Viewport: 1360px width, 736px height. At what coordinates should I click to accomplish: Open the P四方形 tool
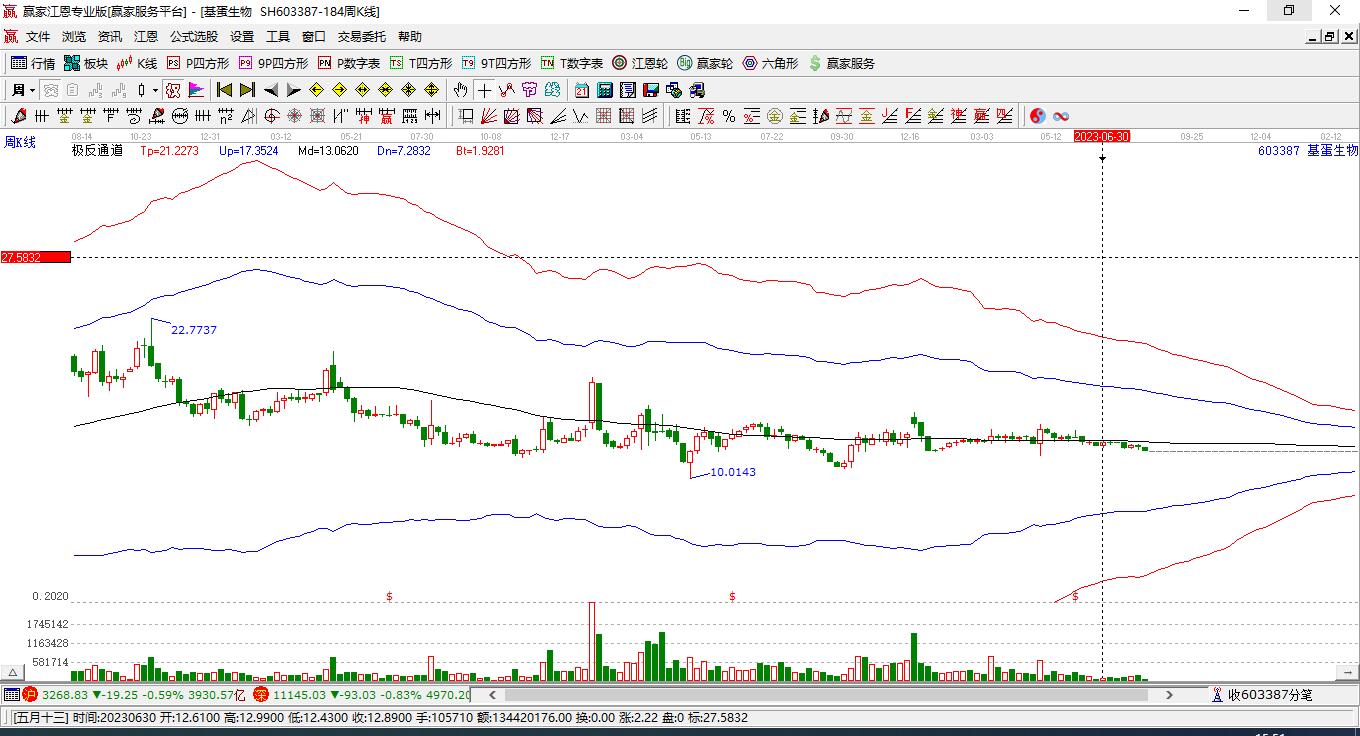(x=197, y=63)
